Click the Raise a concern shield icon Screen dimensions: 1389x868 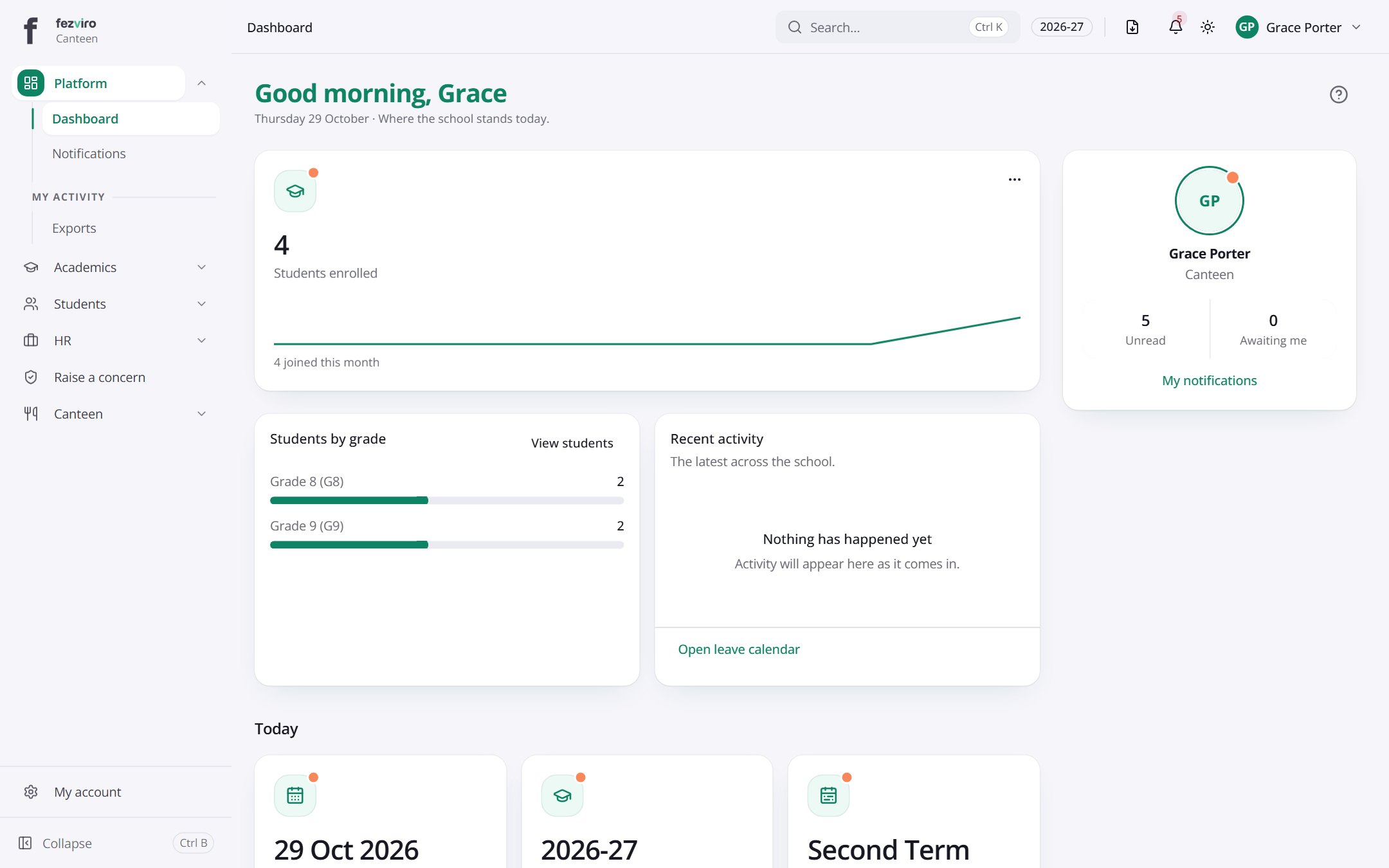31,377
